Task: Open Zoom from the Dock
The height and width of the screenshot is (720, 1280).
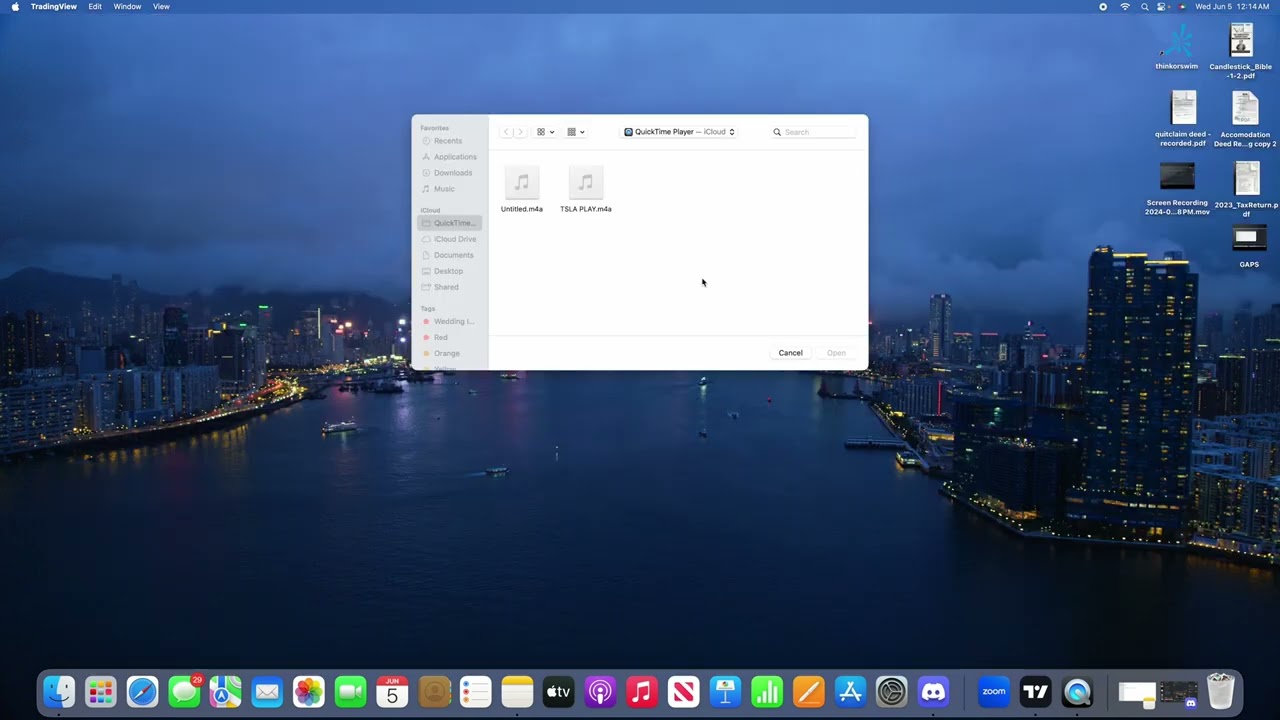Action: [994, 691]
